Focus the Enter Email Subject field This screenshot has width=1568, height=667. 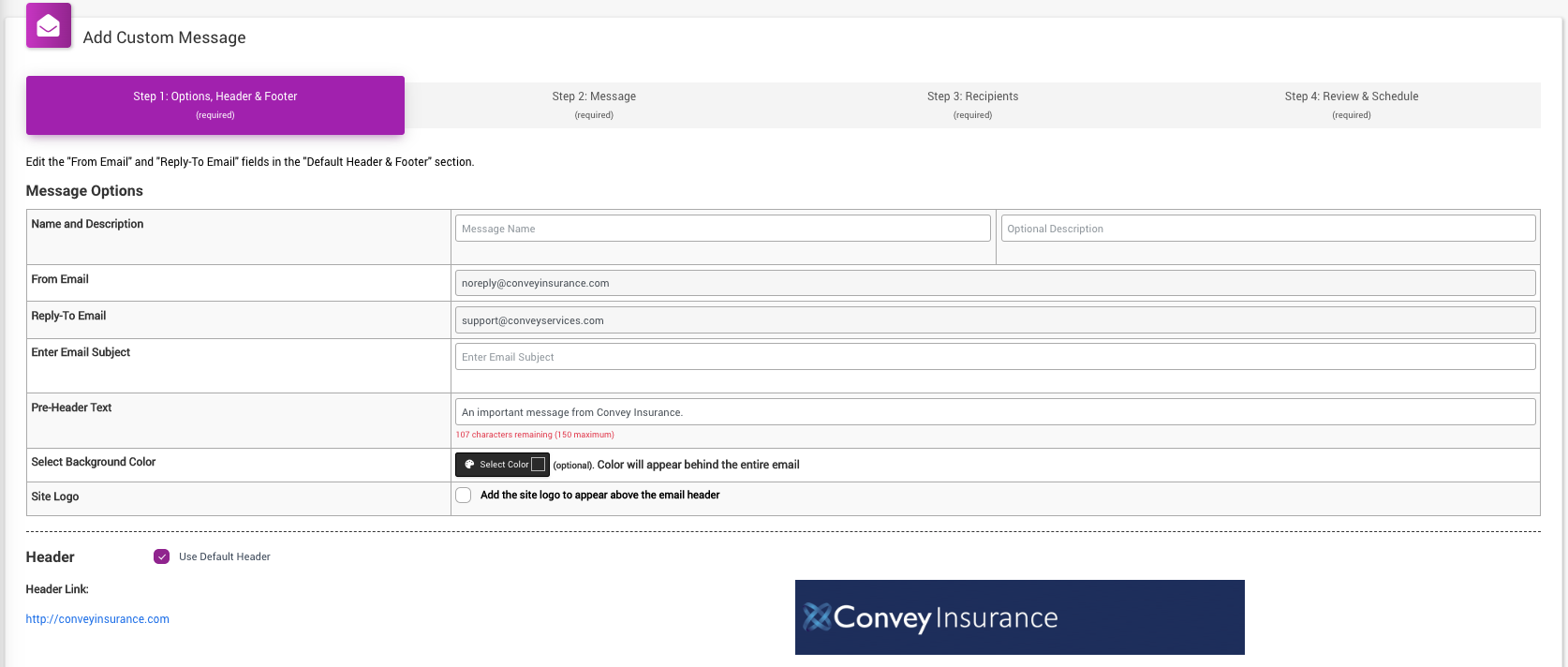[996, 357]
